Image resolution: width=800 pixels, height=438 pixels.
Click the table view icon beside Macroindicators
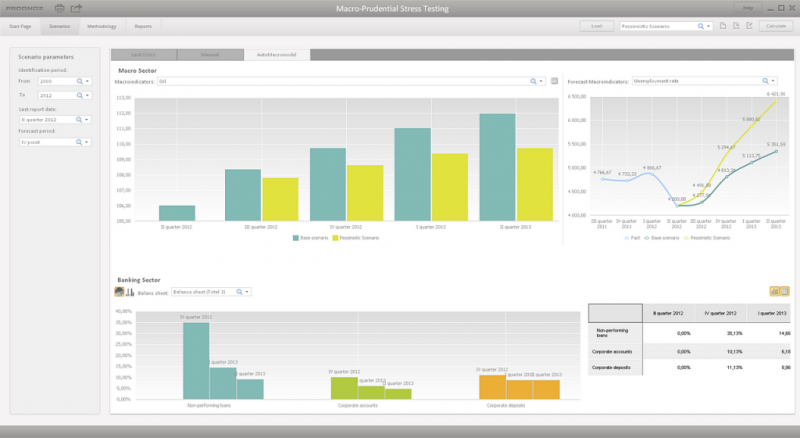[554, 80]
